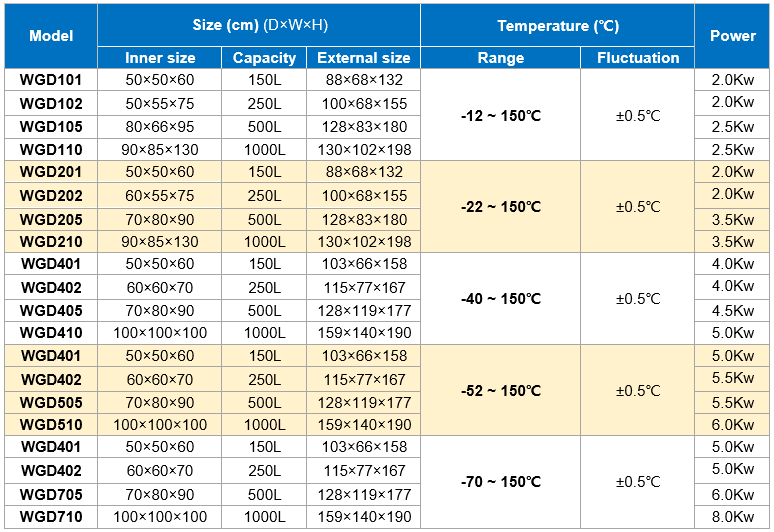774x532 pixels.
Task: Select the 80×66×95 inner size cell
Action: coord(160,127)
